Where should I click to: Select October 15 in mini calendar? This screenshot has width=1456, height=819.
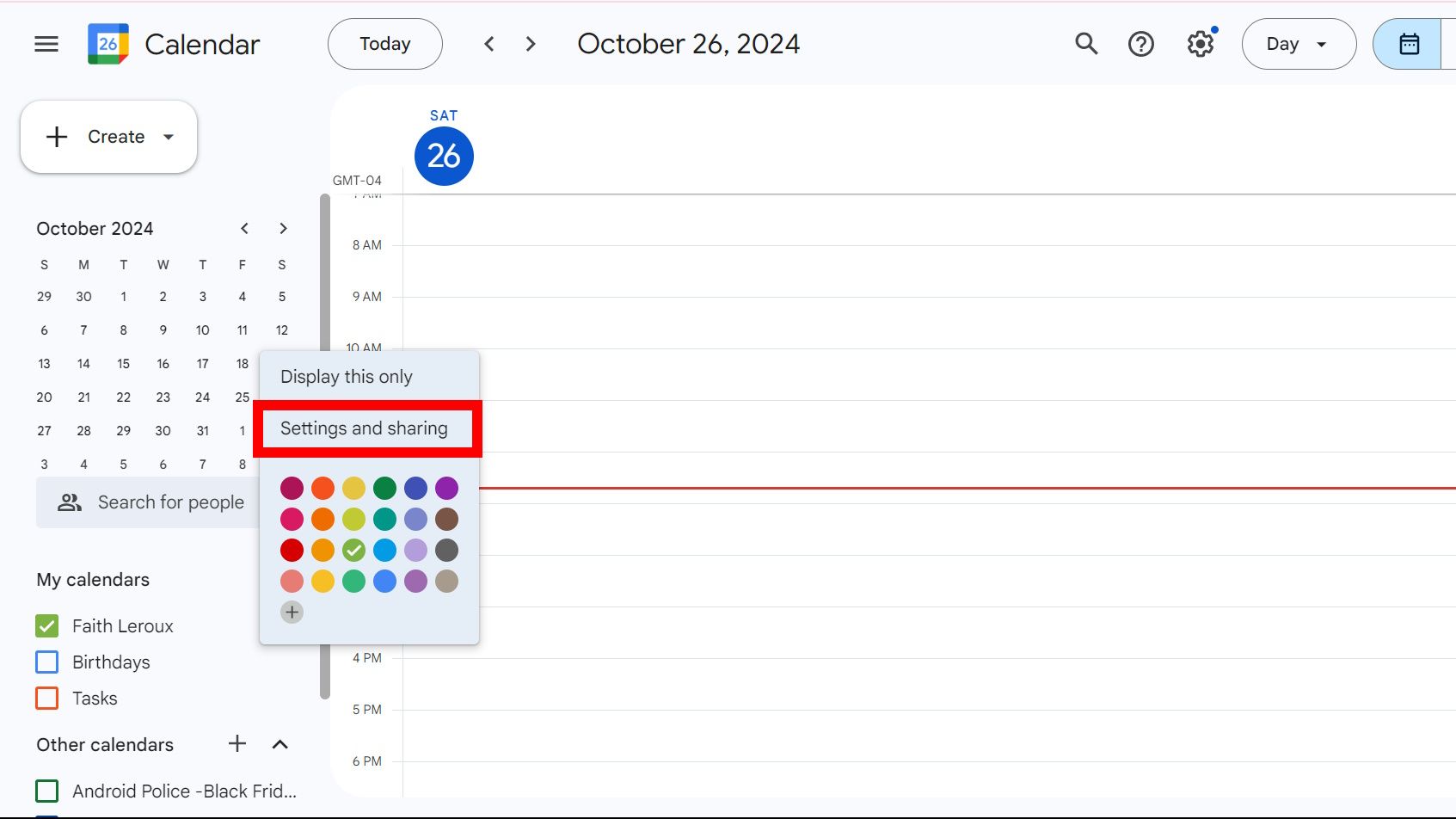coord(123,364)
